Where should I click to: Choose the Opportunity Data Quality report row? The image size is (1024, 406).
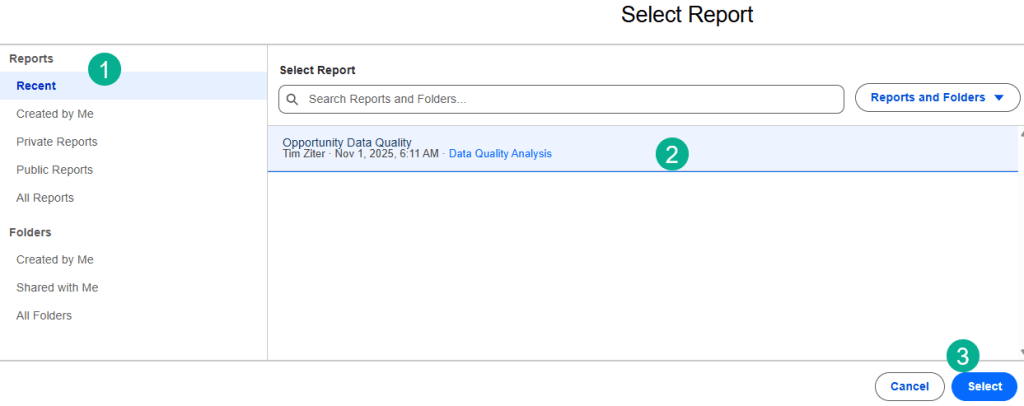pos(450,148)
